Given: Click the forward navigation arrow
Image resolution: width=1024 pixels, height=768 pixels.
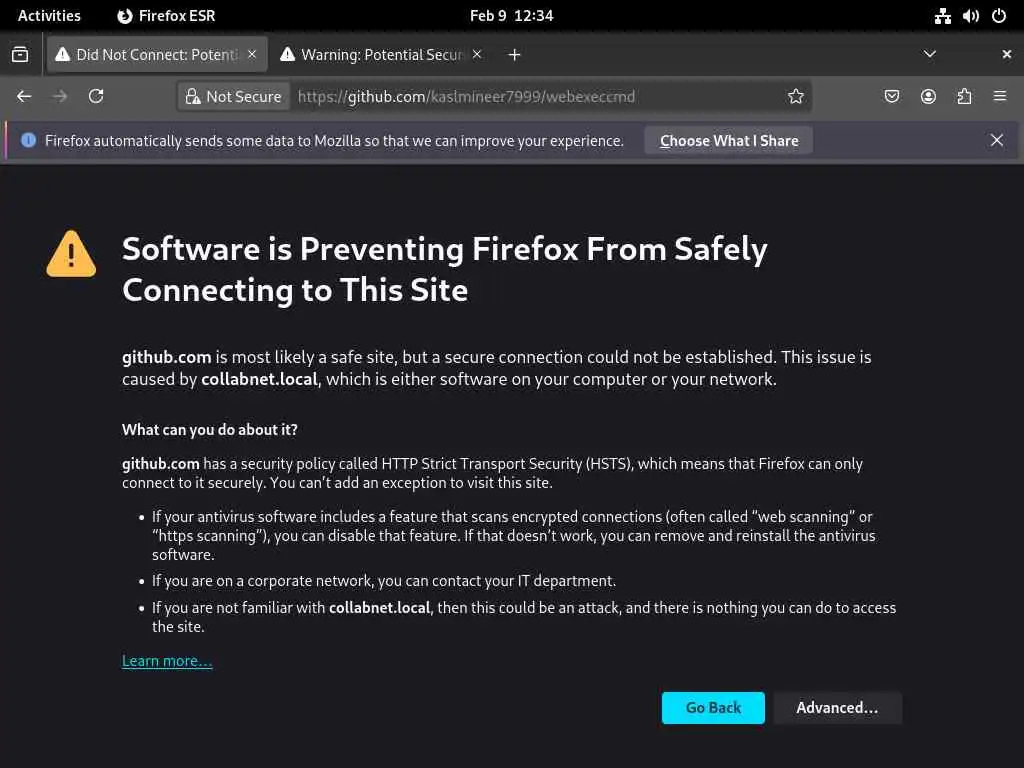Looking at the screenshot, I should (60, 97).
